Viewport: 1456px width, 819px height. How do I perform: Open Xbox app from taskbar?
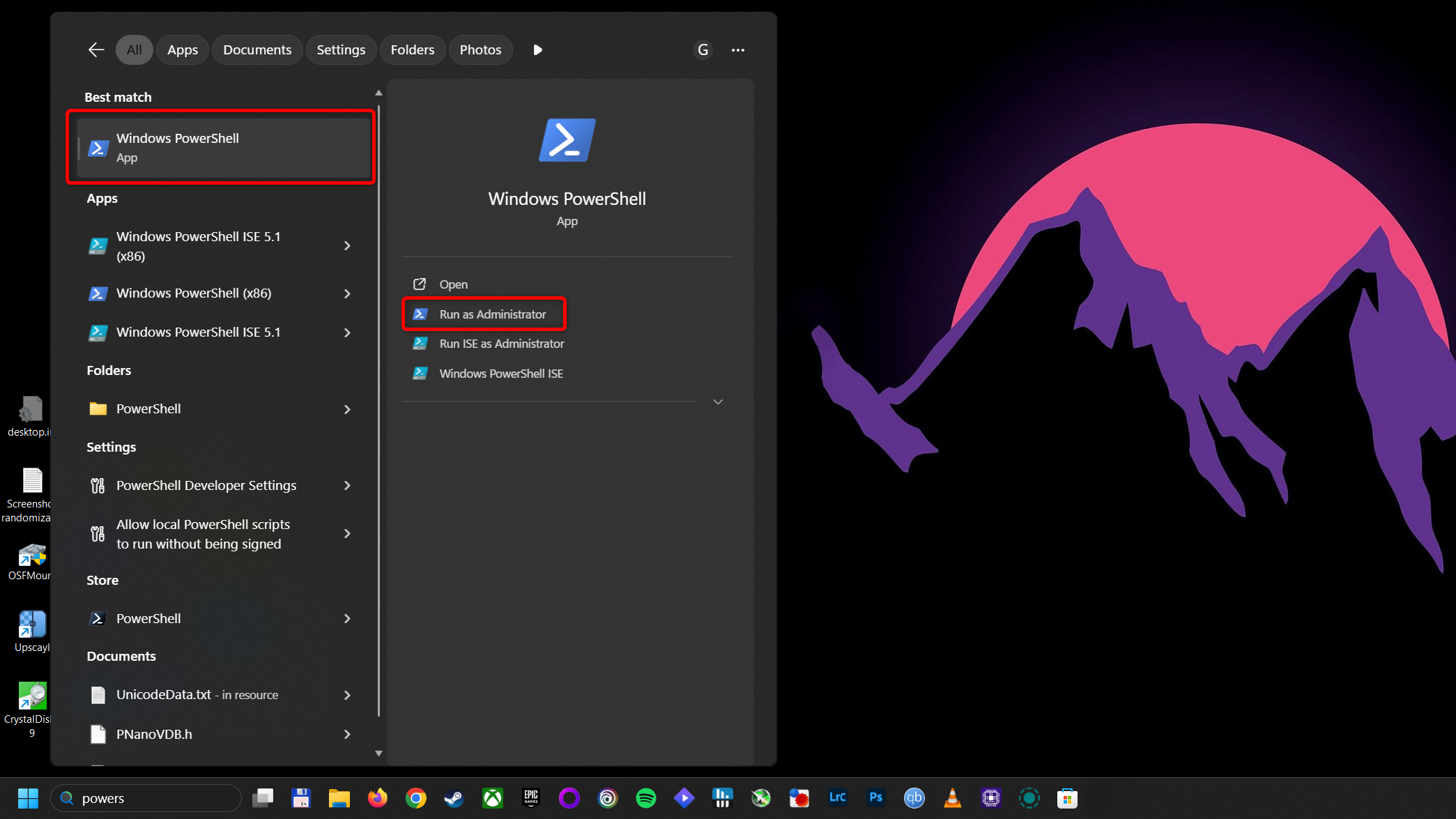click(493, 798)
